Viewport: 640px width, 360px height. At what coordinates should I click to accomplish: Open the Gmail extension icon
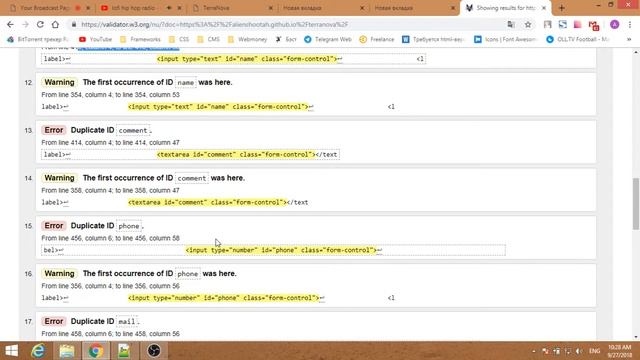tap(594, 25)
